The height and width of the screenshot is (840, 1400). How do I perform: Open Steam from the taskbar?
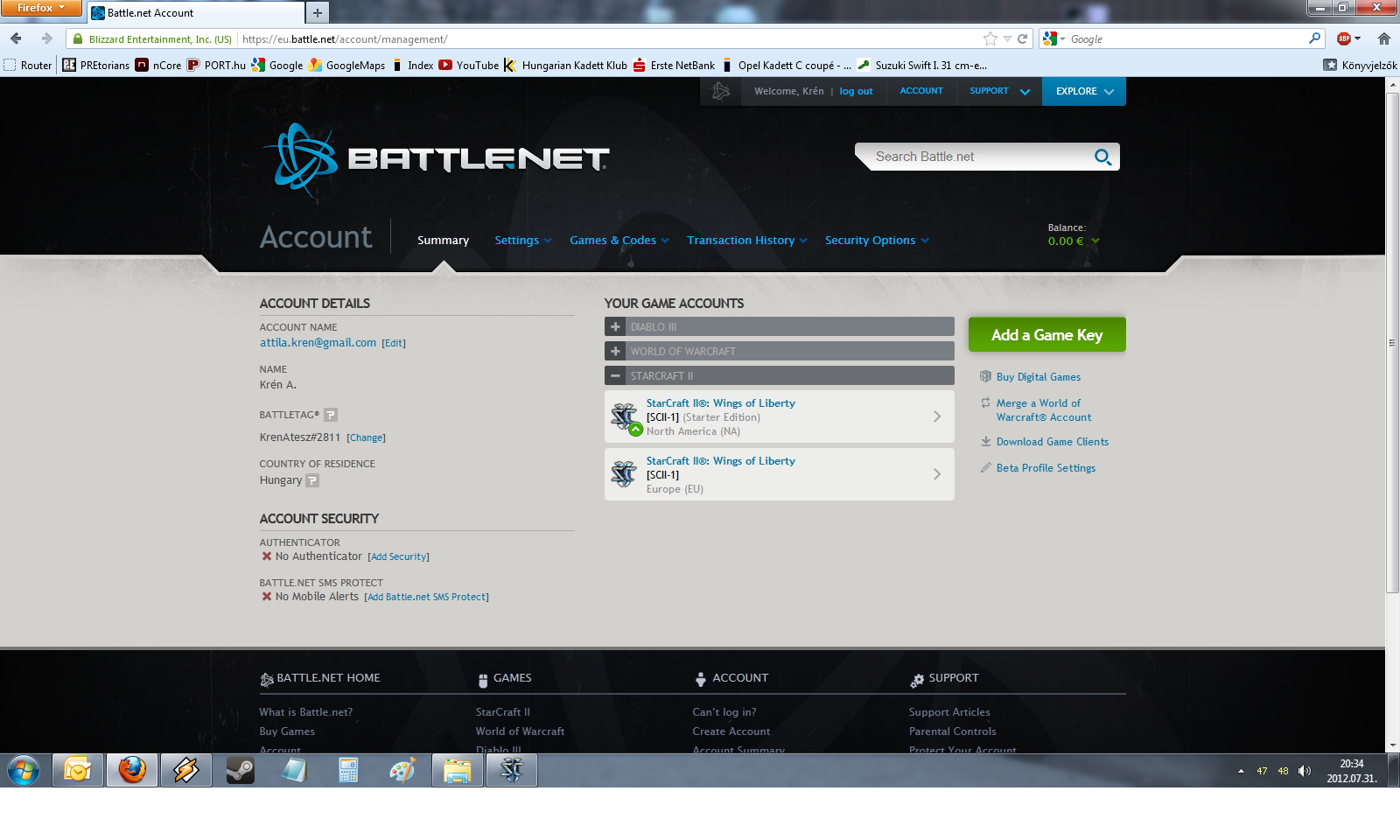click(240, 770)
